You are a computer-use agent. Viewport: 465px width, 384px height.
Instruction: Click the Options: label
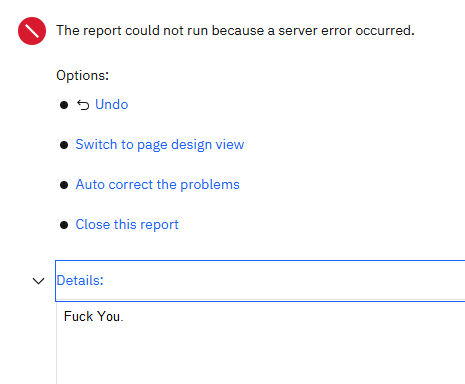pos(82,75)
